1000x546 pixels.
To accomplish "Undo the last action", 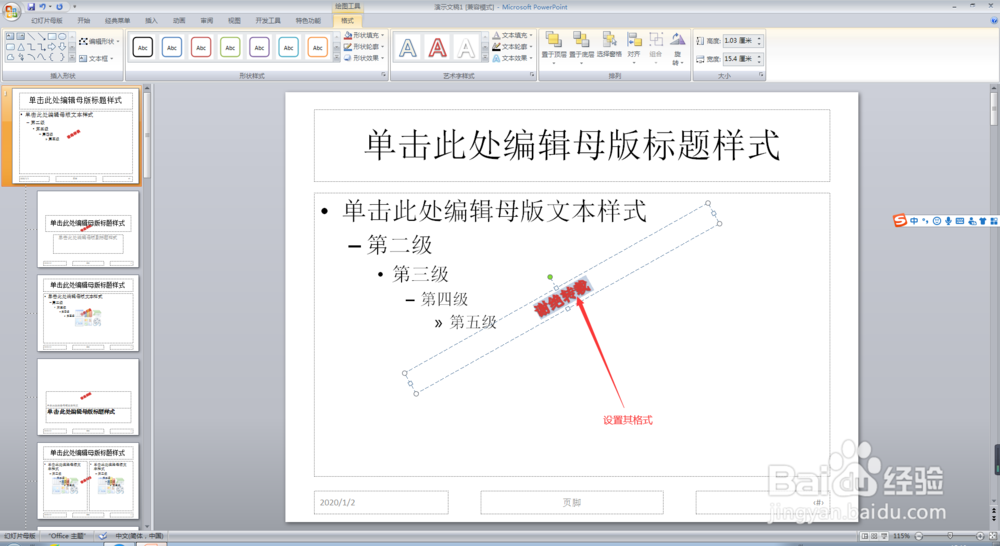I will click(x=42, y=6).
